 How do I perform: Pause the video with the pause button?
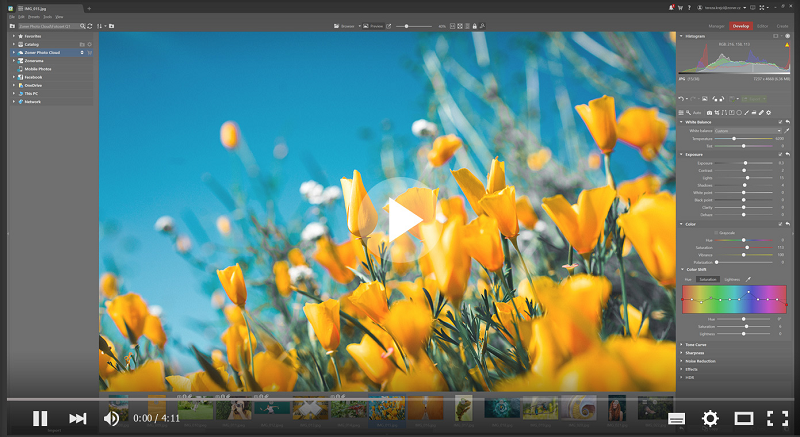point(40,418)
